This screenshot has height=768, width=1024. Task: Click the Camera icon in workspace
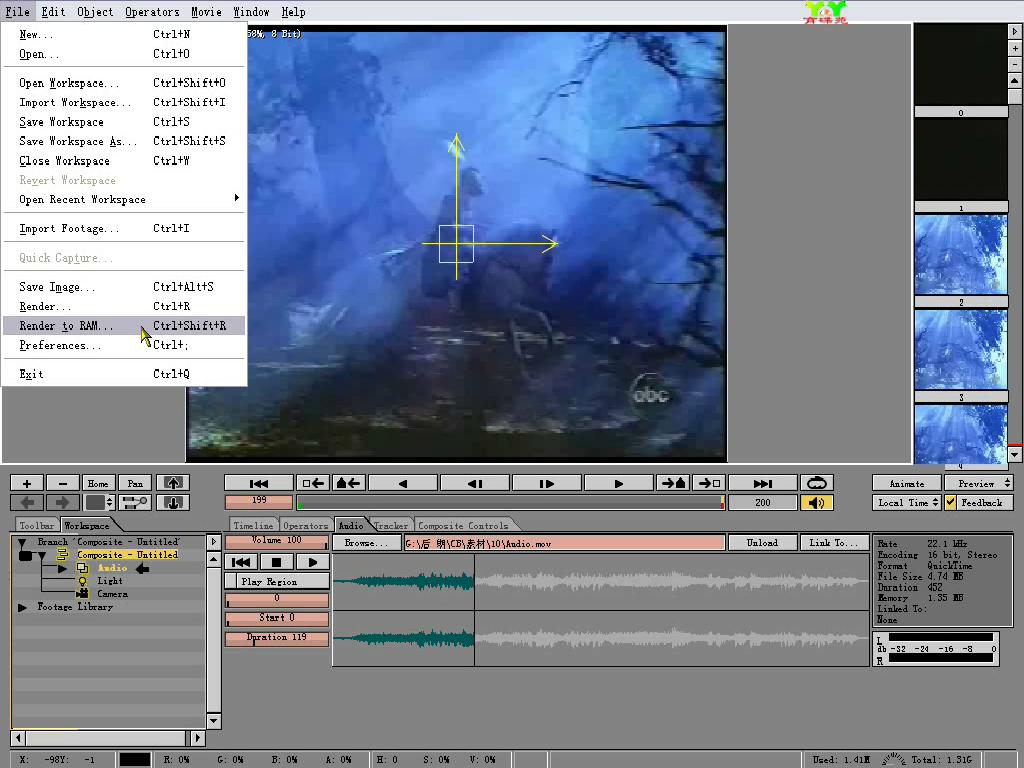(82, 594)
